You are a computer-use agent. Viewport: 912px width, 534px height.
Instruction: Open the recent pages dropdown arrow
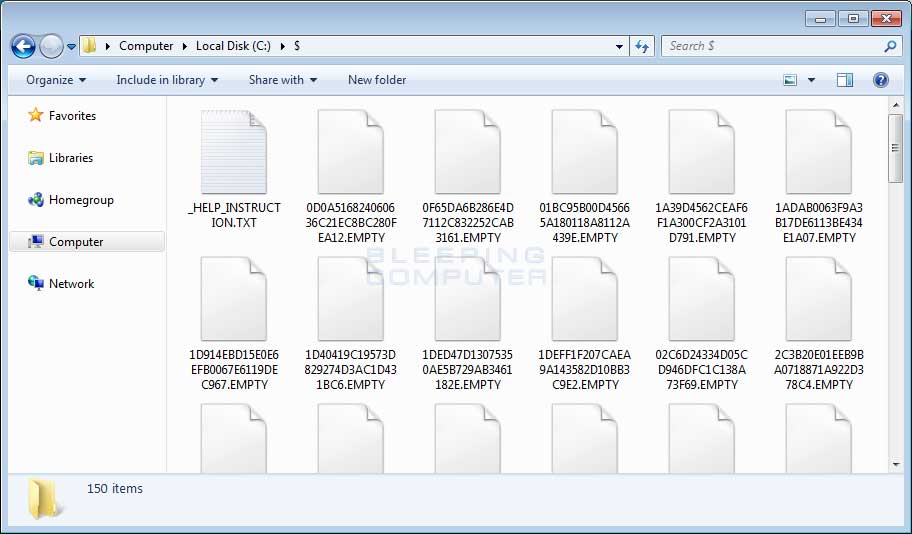tap(71, 47)
